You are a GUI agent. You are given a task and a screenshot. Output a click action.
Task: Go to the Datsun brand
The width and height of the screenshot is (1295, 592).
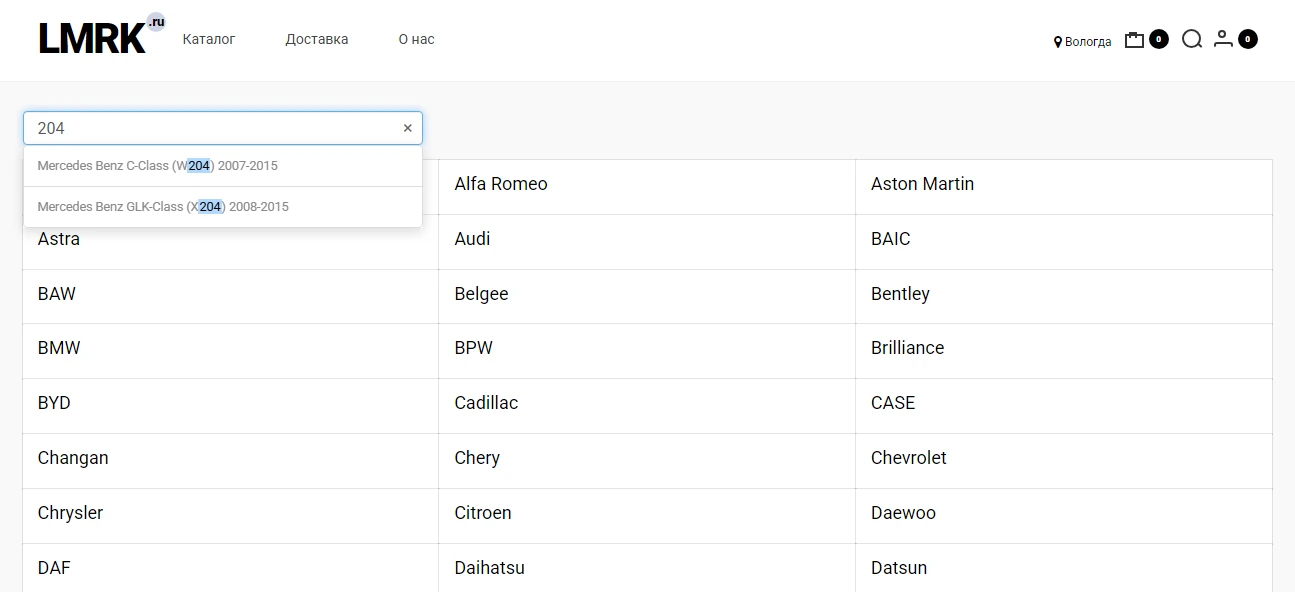(899, 568)
